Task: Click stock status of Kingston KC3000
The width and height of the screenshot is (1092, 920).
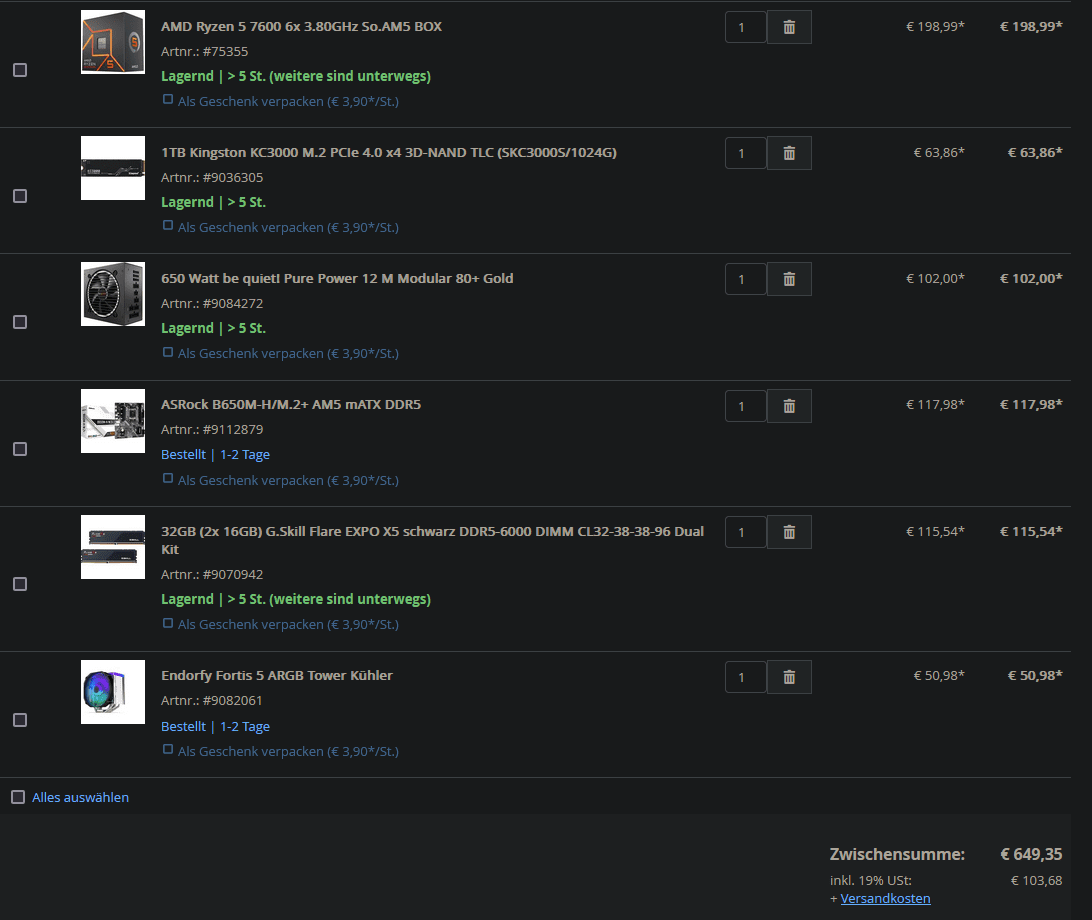Action: pyautogui.click(x=213, y=203)
